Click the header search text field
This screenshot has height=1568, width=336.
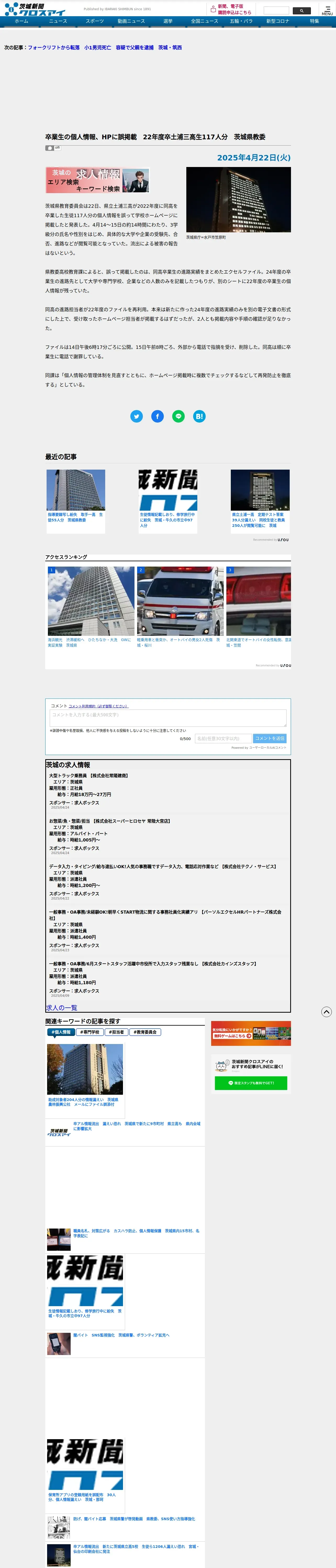[276, 10]
